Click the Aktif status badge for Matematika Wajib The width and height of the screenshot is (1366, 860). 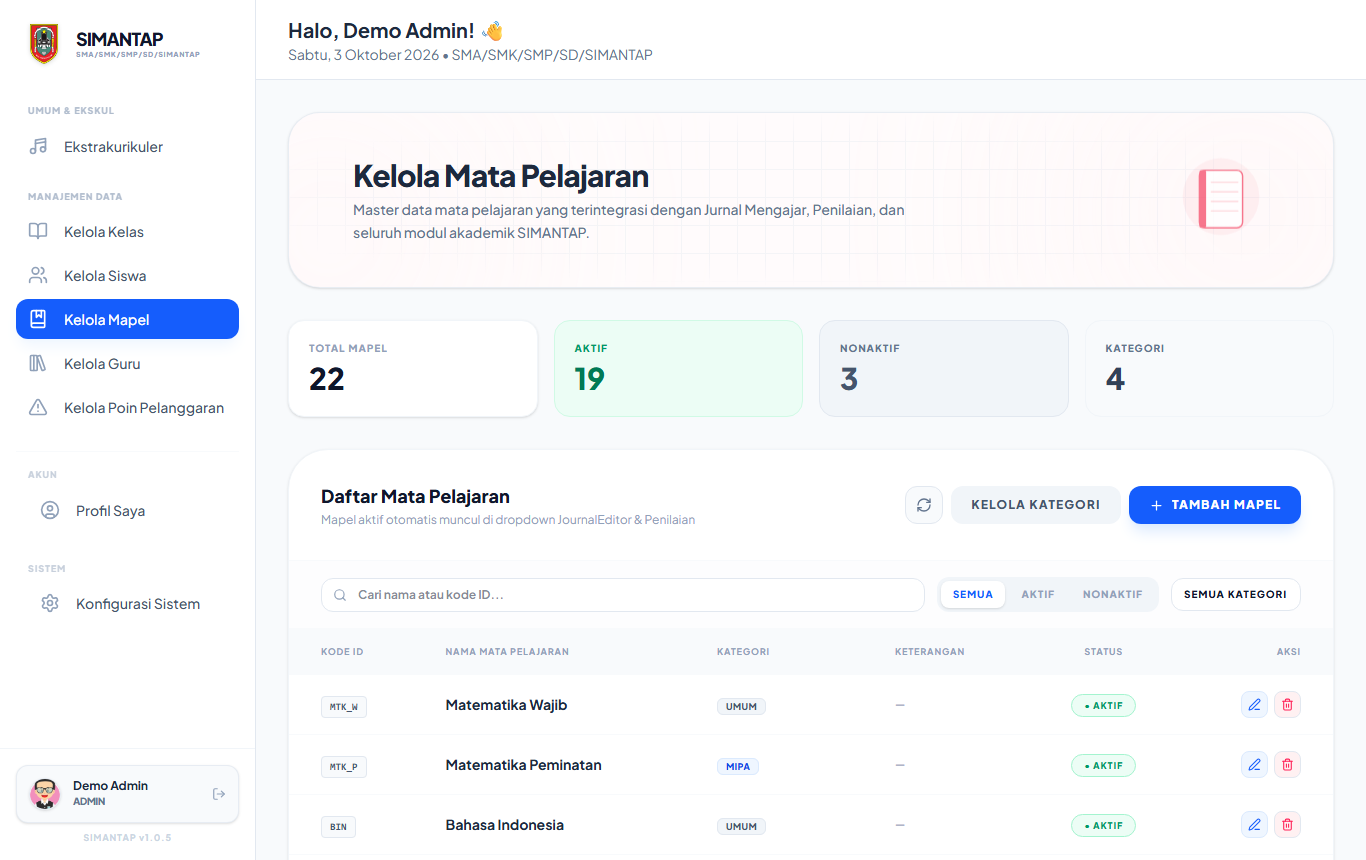[1103, 706]
